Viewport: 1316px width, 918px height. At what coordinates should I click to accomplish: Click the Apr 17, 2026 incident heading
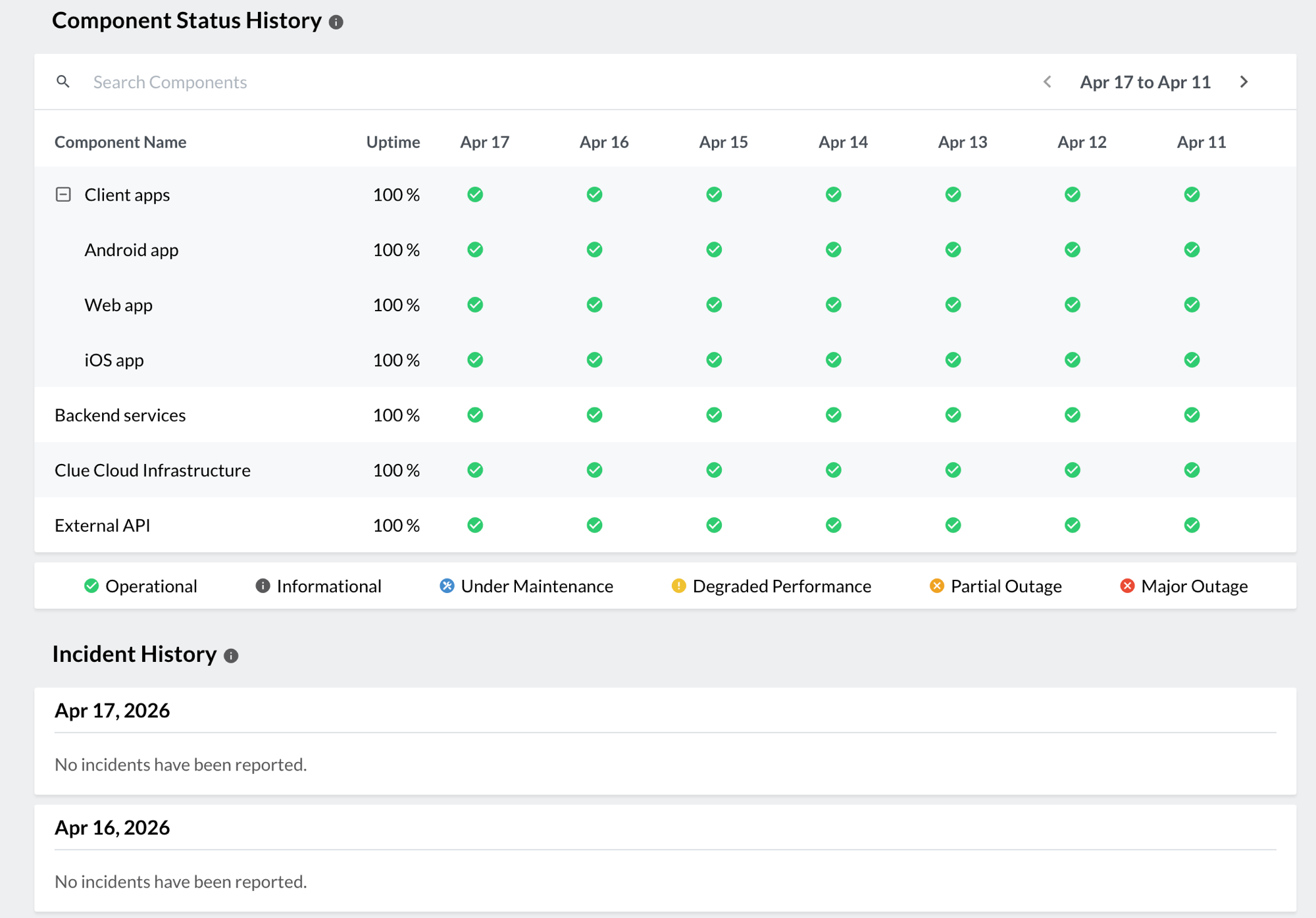112,711
